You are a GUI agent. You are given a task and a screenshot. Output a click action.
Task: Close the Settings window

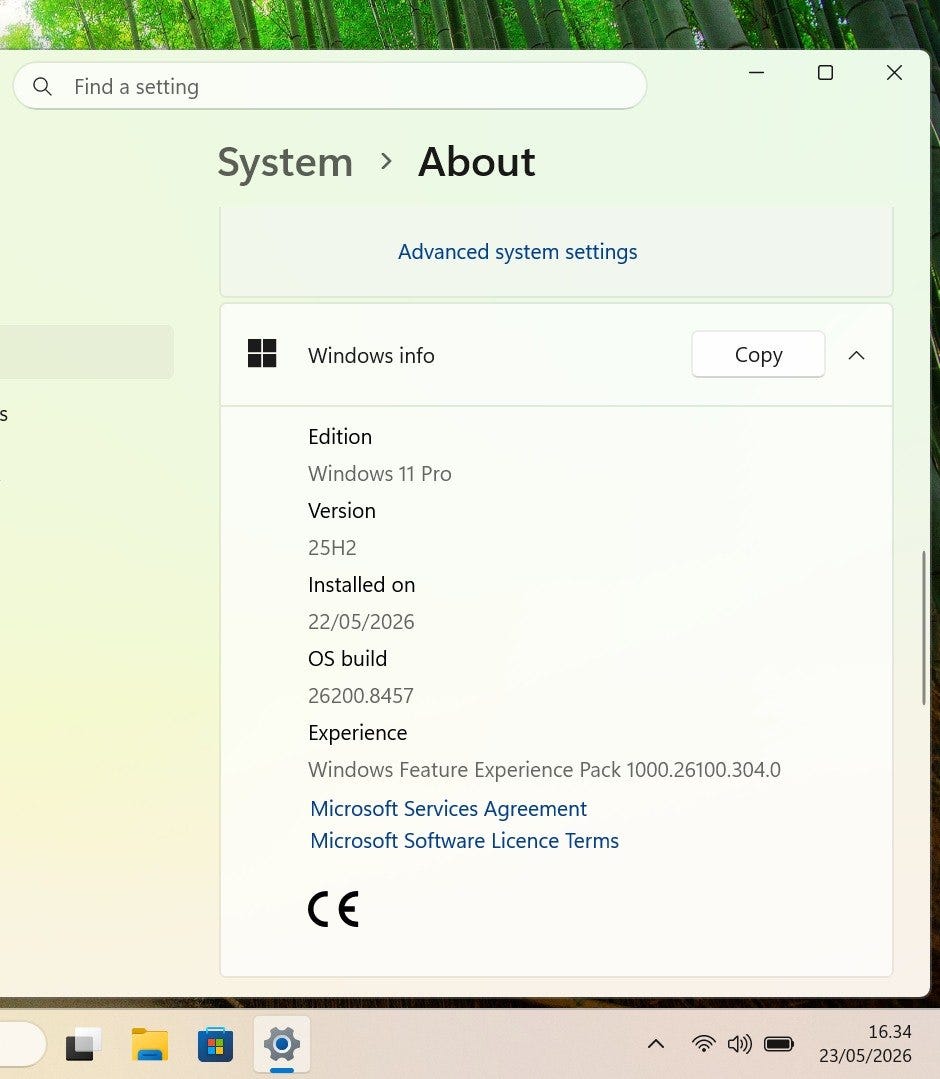[894, 72]
